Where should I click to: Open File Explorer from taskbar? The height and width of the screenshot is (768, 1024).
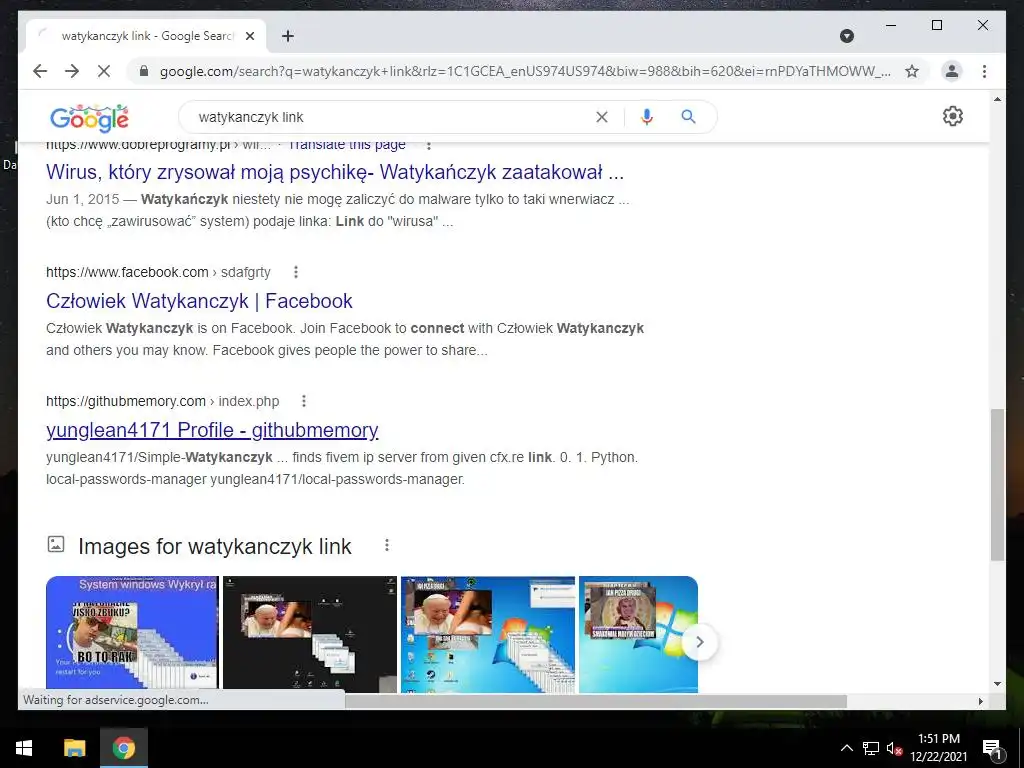[x=74, y=748]
